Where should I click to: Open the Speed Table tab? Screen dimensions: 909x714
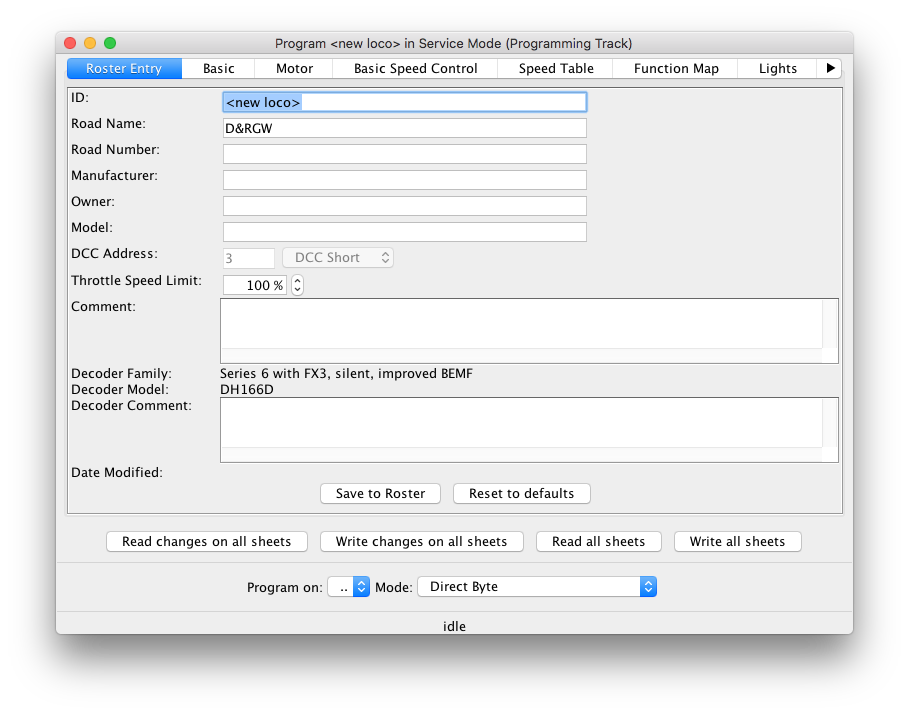click(x=556, y=69)
